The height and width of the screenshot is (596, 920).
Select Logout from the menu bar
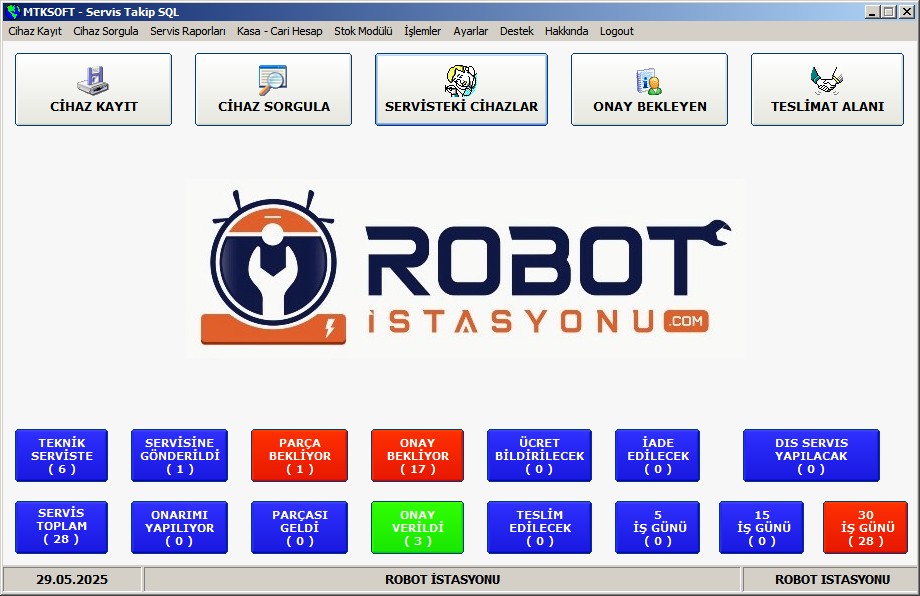[616, 31]
